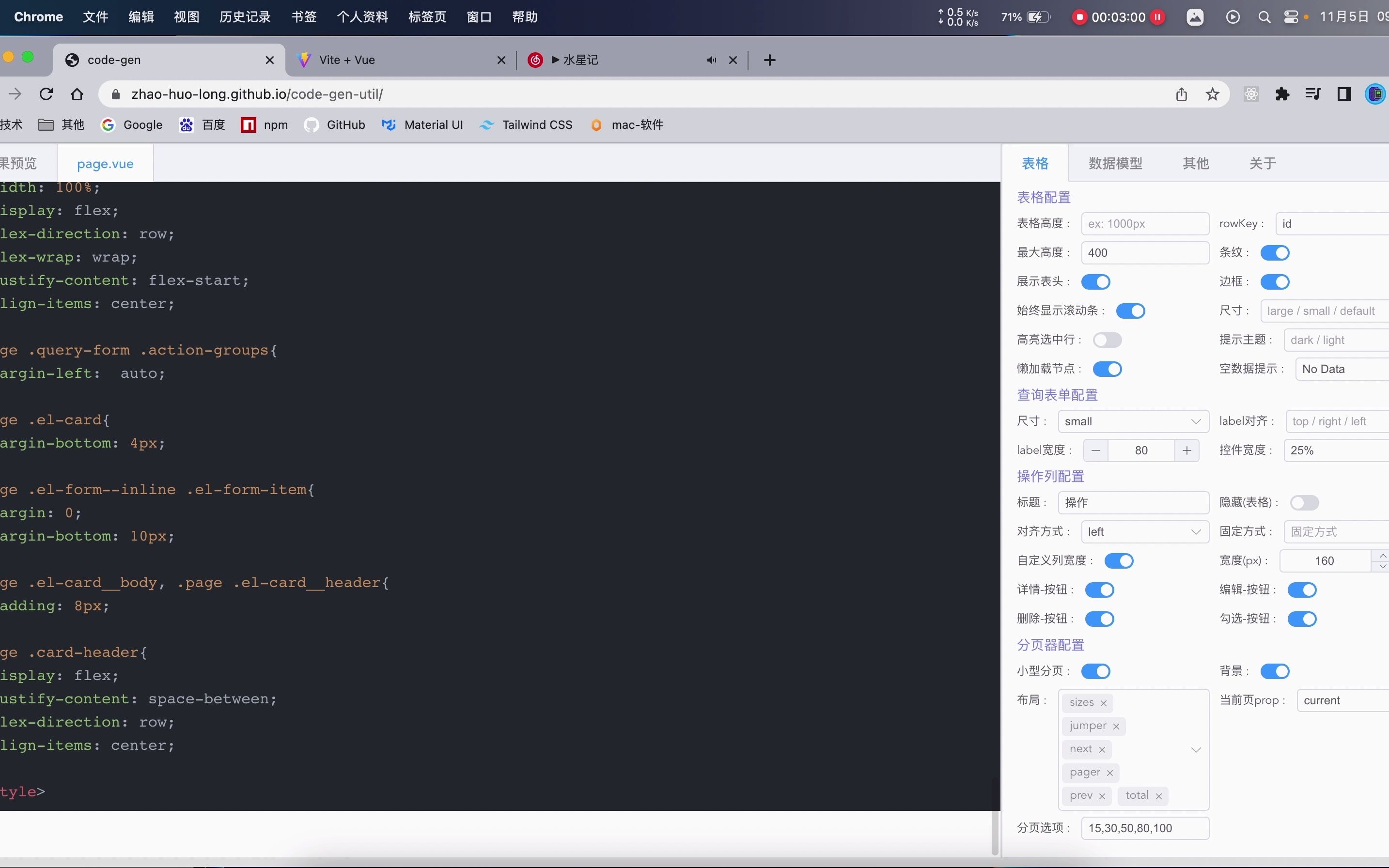Open the 历史记录 menu in menu bar
Viewport: 1389px width, 868px height.
click(x=245, y=16)
